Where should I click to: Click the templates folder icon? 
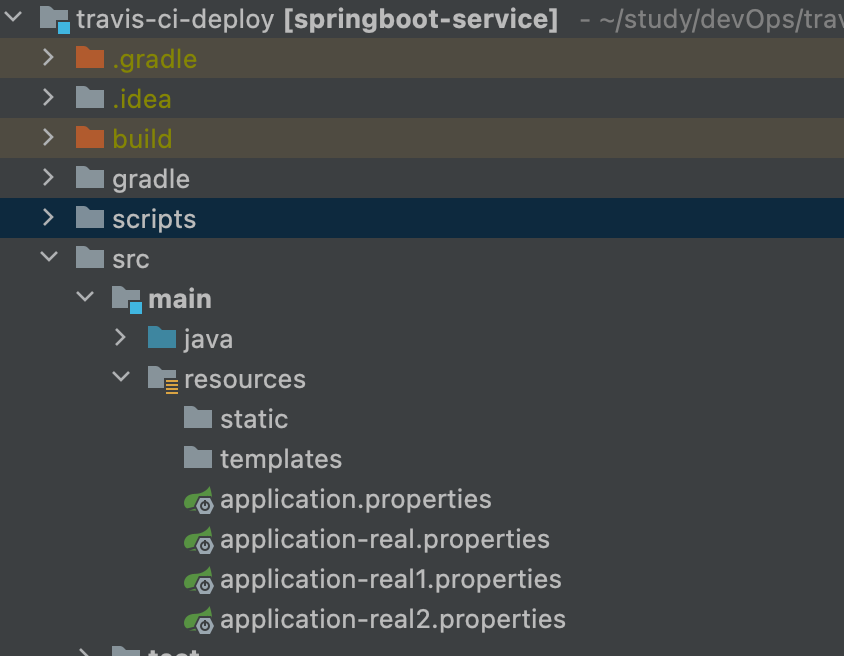[x=198, y=457]
